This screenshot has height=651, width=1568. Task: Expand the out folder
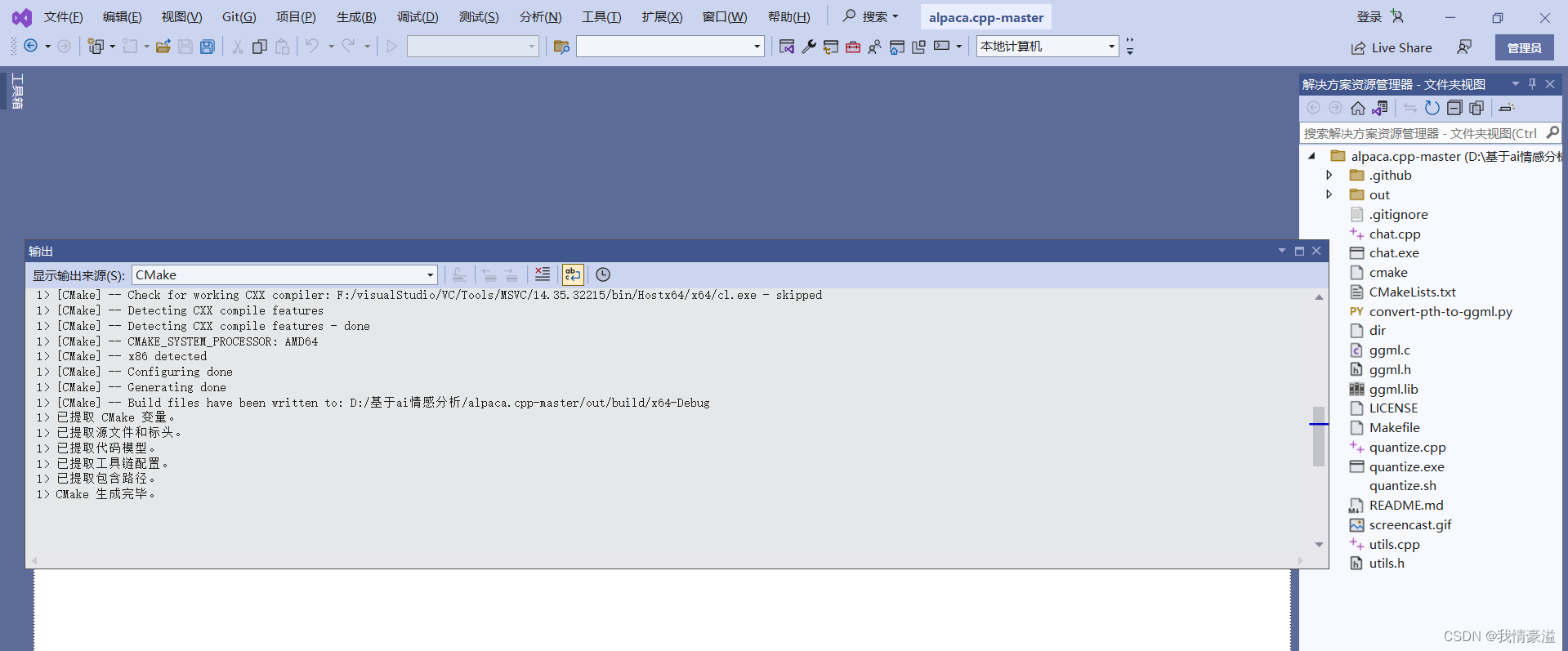tap(1329, 194)
